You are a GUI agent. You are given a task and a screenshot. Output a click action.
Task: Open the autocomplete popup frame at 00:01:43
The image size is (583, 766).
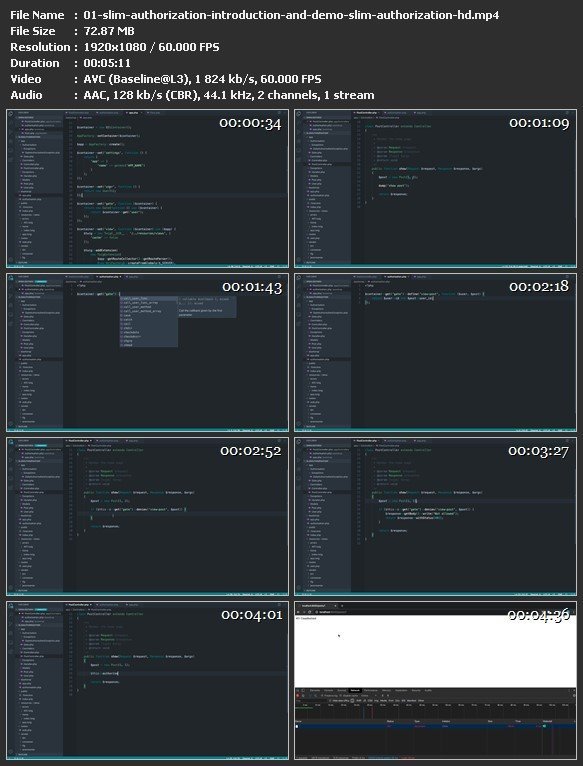[147, 352]
